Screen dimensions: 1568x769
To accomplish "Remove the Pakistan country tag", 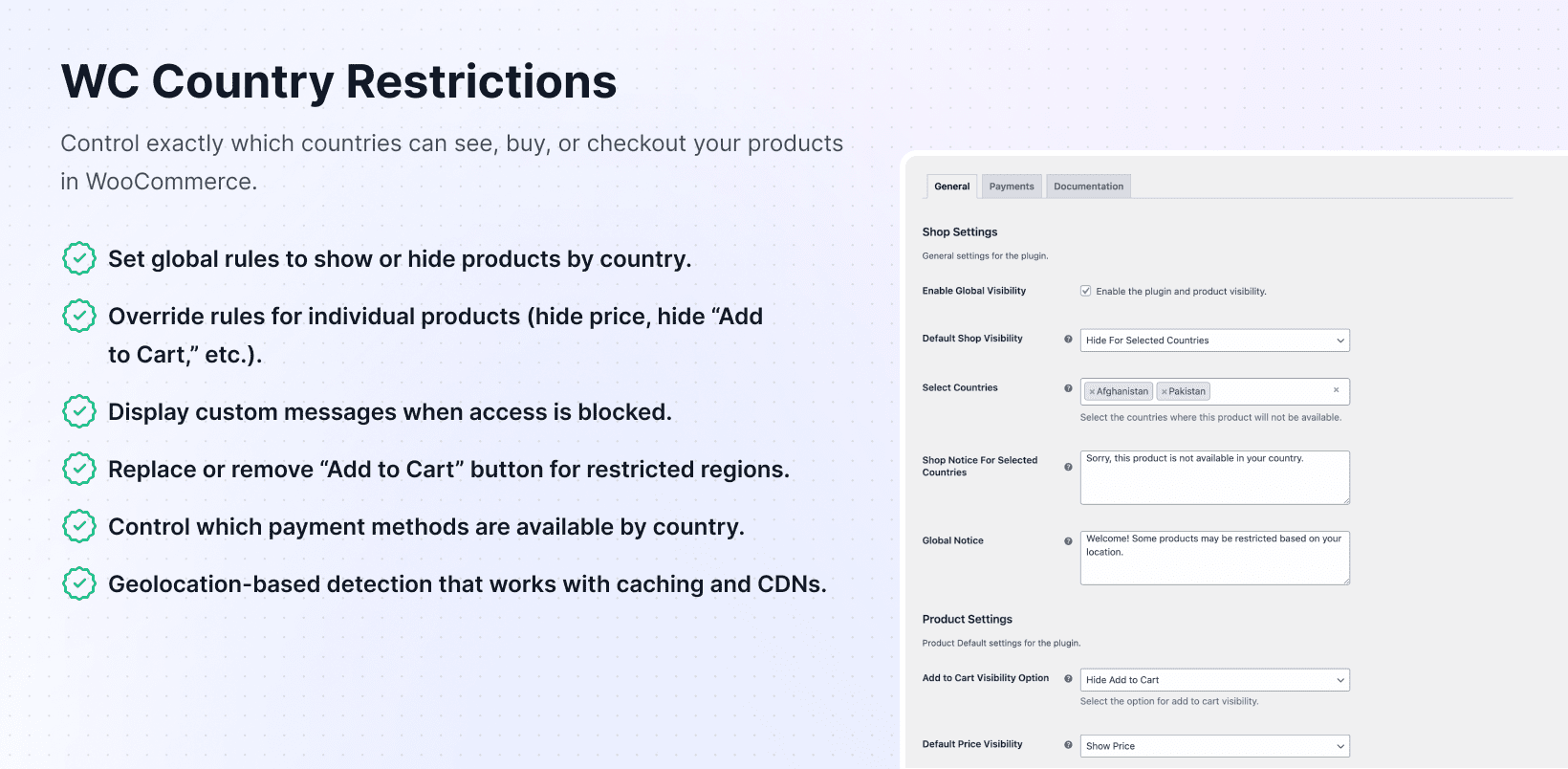I will coord(1164,391).
